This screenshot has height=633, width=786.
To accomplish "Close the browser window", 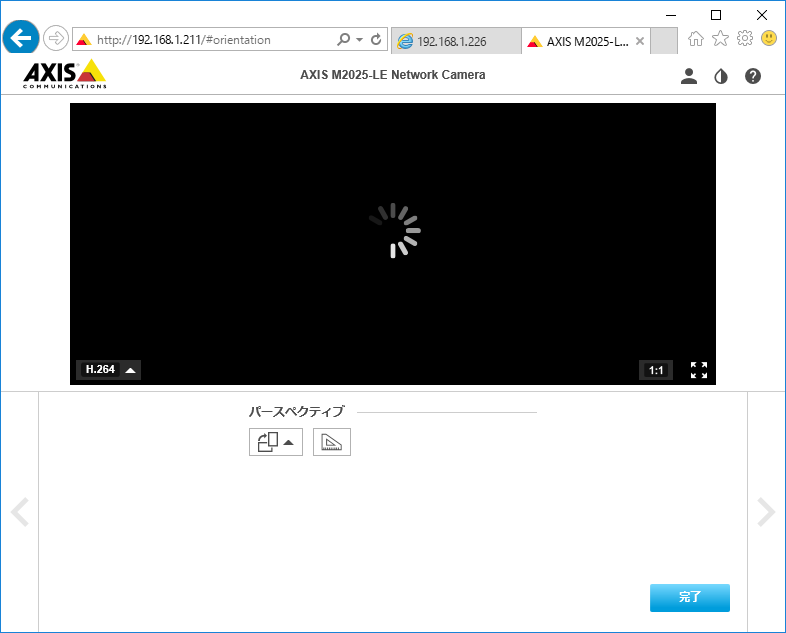I will 762,15.
